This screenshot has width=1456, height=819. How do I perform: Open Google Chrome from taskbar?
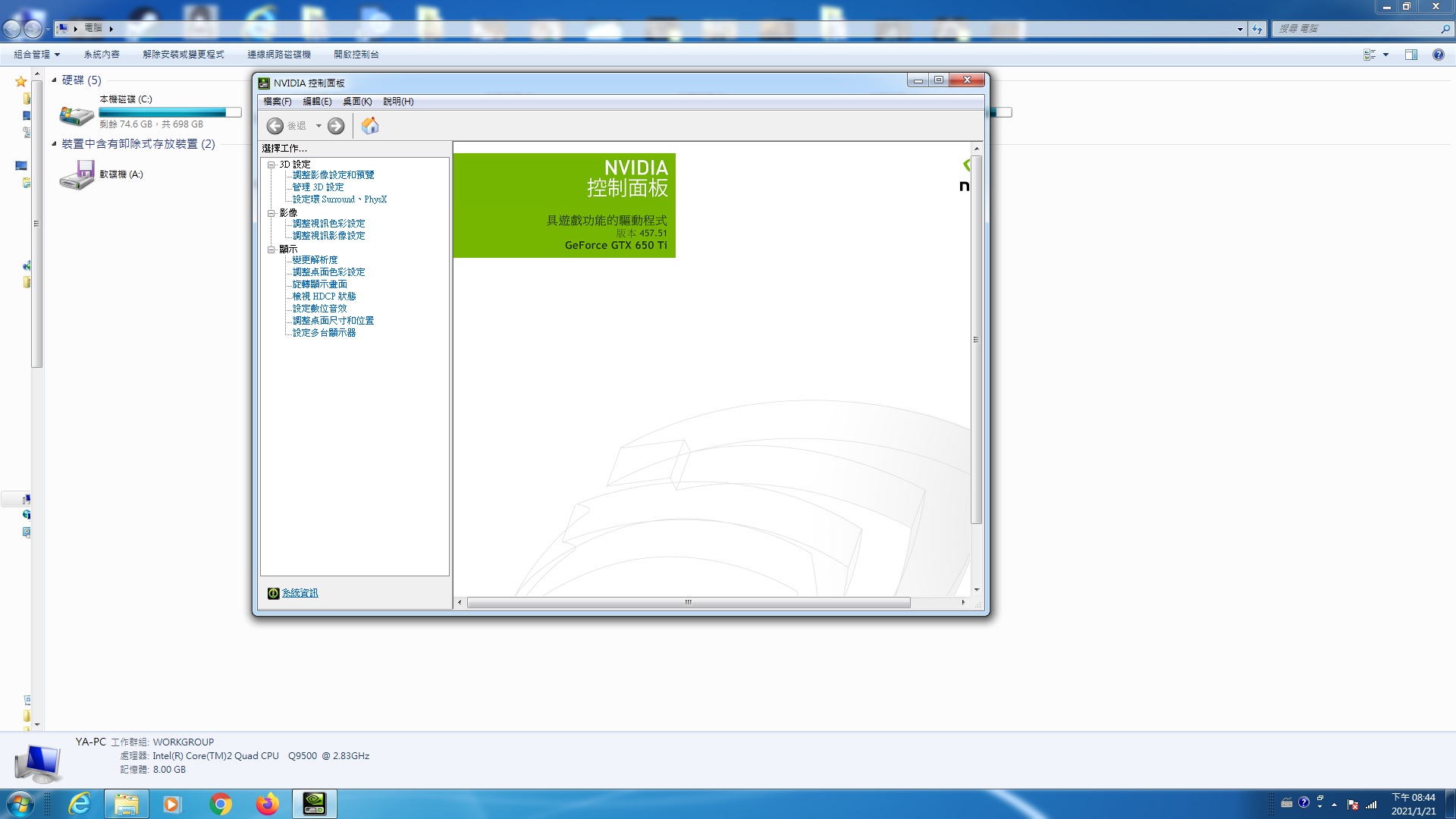(x=221, y=804)
